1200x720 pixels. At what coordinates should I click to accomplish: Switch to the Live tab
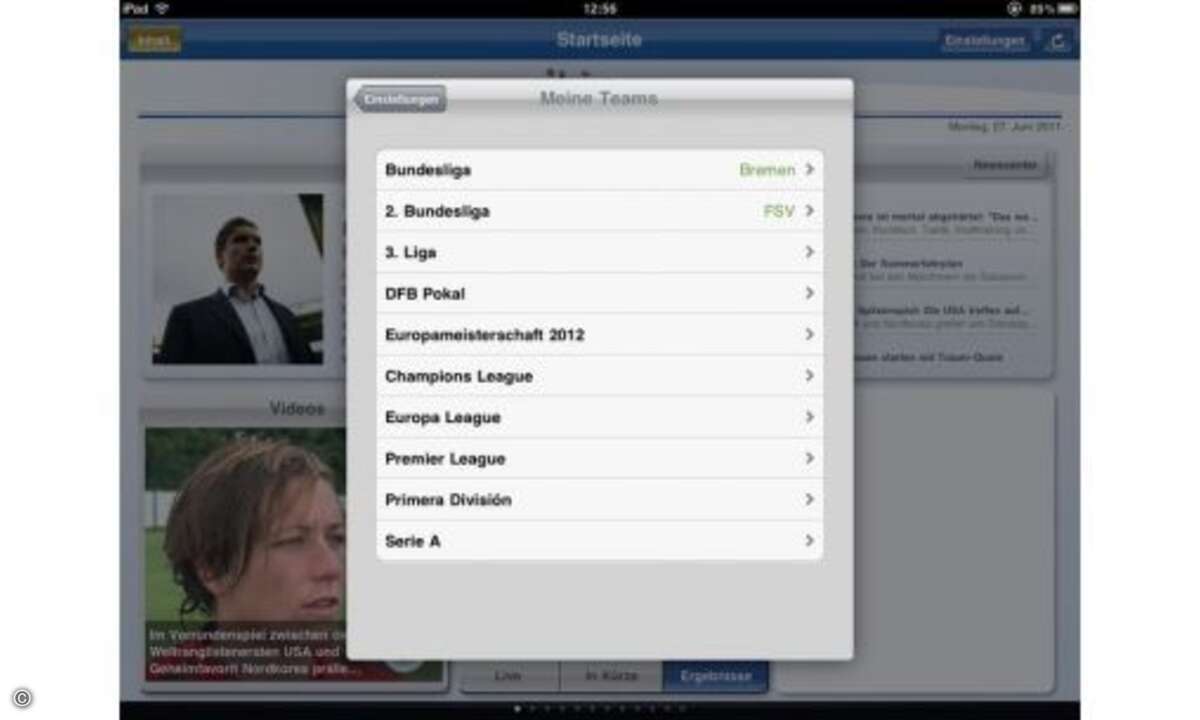(x=508, y=676)
